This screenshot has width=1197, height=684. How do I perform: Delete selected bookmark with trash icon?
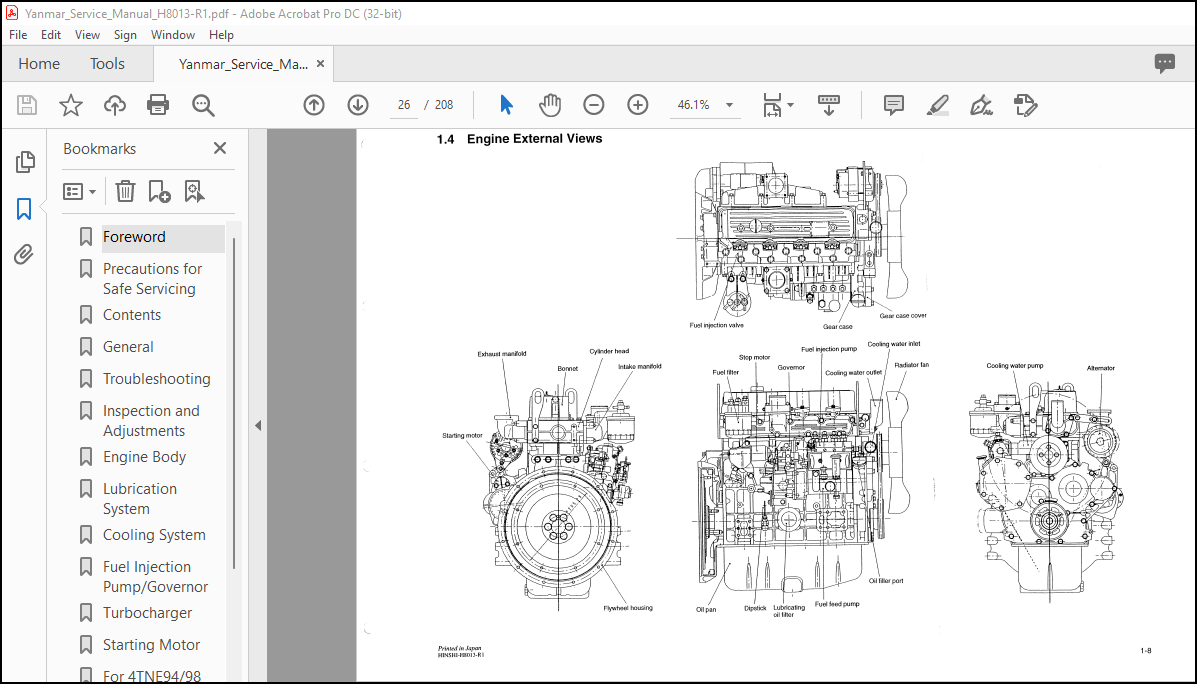[x=125, y=191]
